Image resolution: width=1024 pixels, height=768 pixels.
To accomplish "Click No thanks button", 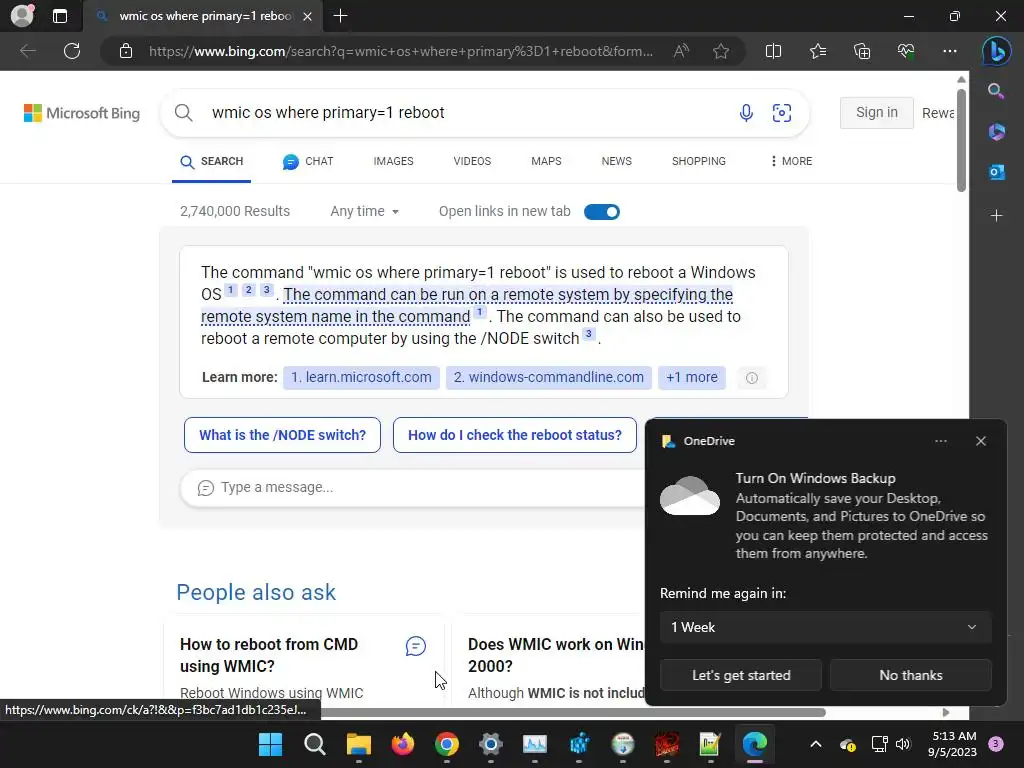I will coord(910,675).
